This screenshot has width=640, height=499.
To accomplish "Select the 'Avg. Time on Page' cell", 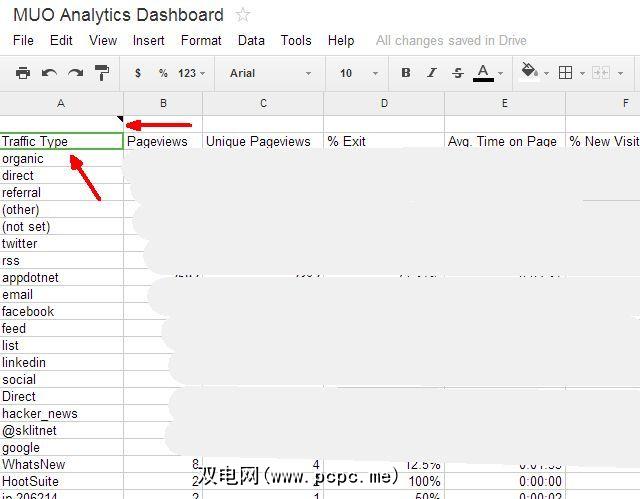I will pyautogui.click(x=505, y=141).
